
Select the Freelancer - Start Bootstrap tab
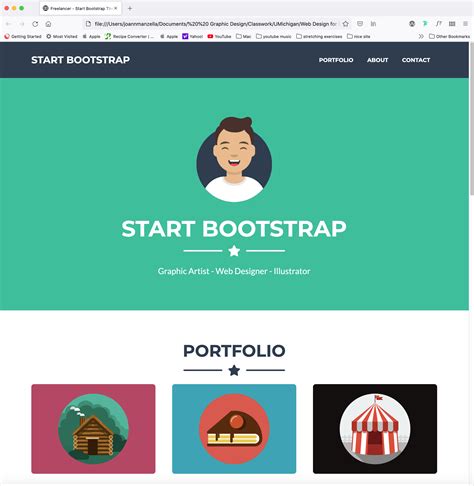[80, 8]
